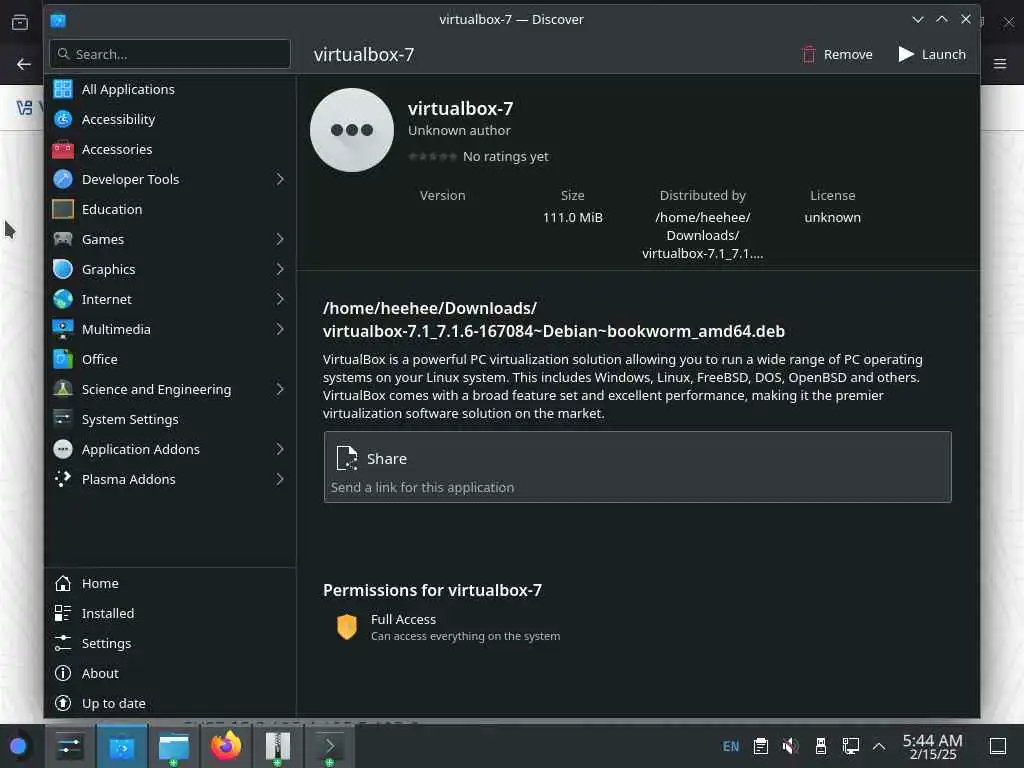1024x768 pixels.
Task: Click the Plasma Addons icon
Action: (x=63, y=479)
